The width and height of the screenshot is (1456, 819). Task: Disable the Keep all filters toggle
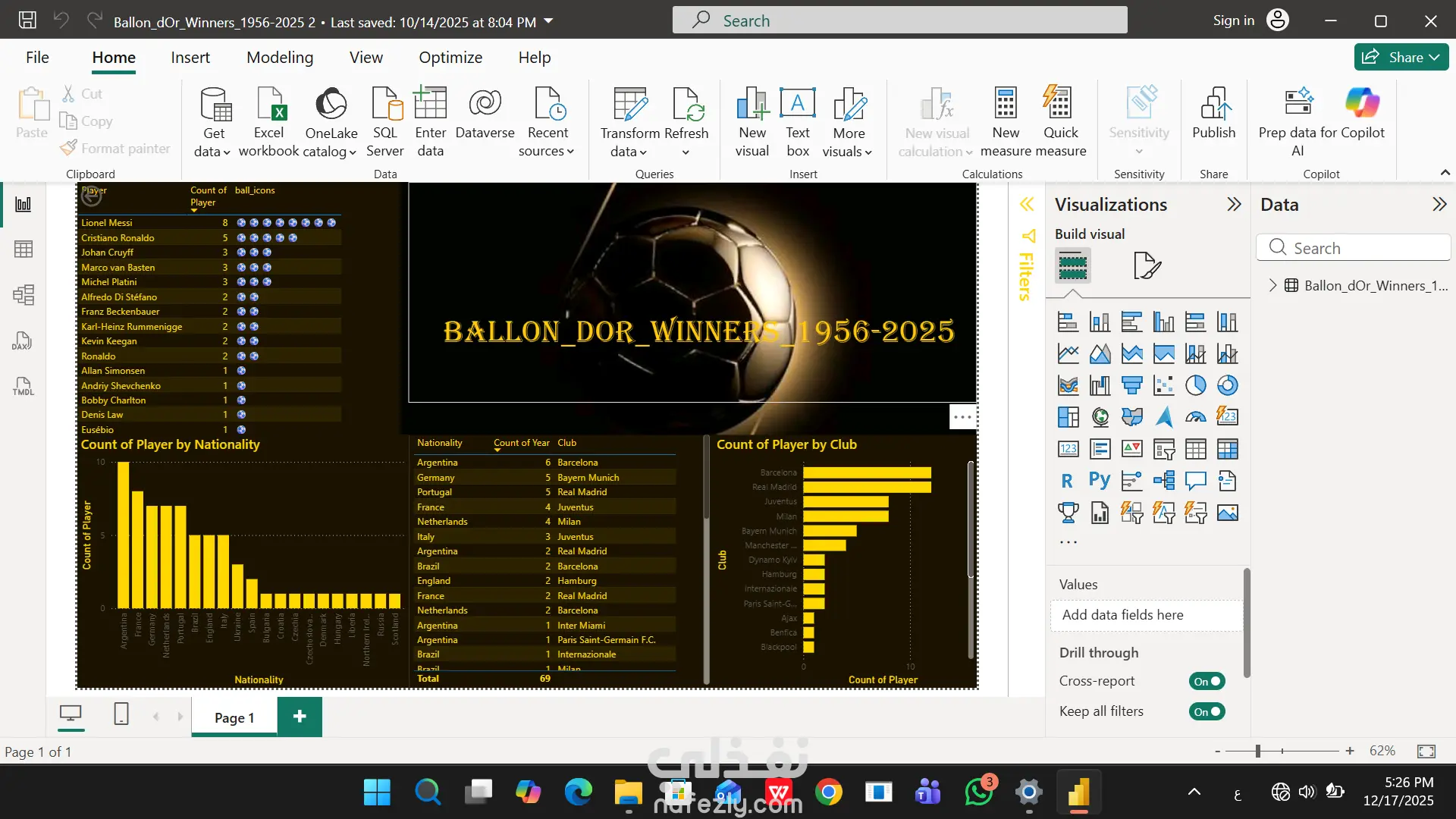click(1207, 711)
